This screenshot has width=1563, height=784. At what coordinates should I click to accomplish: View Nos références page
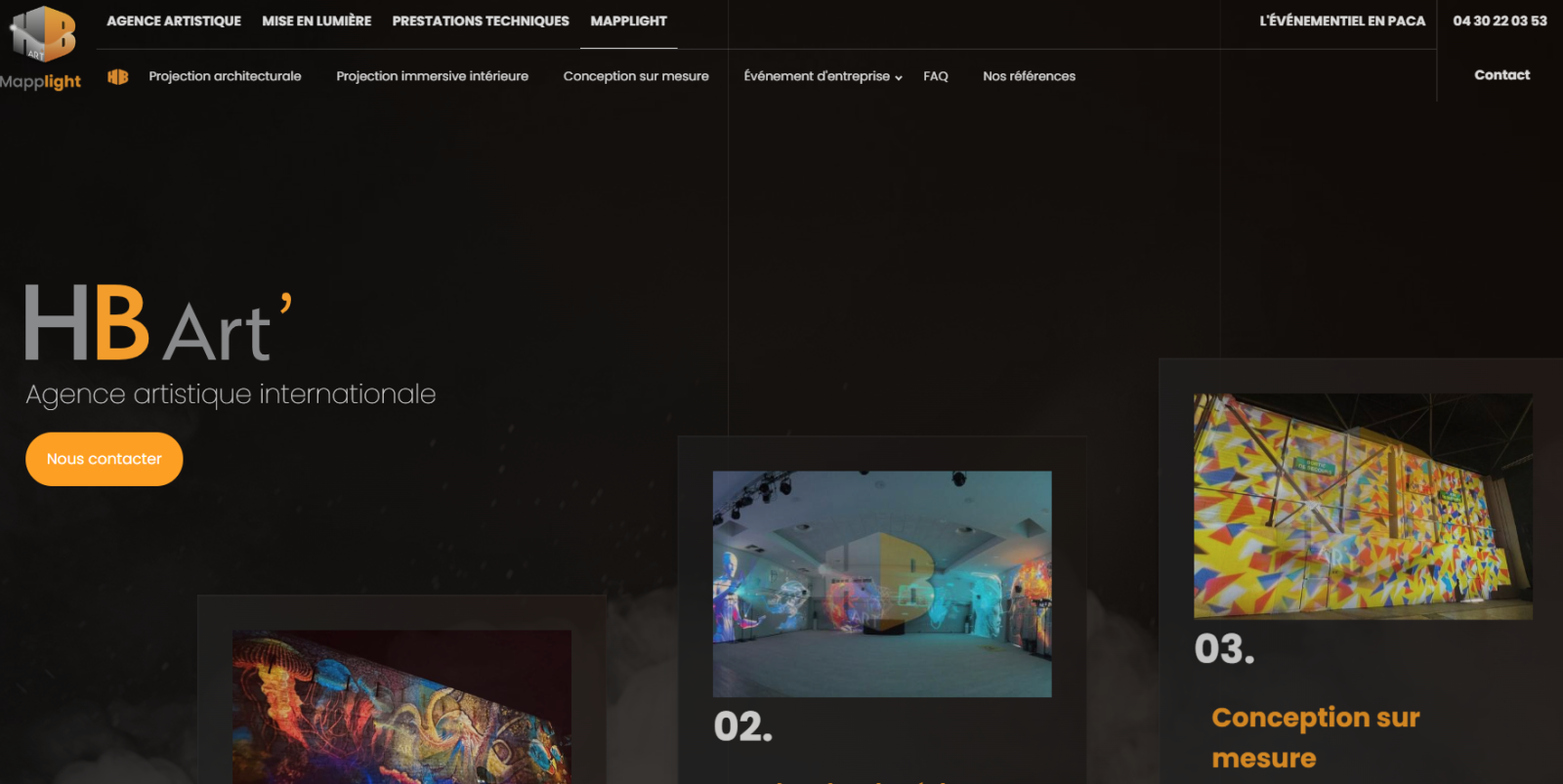1029,76
